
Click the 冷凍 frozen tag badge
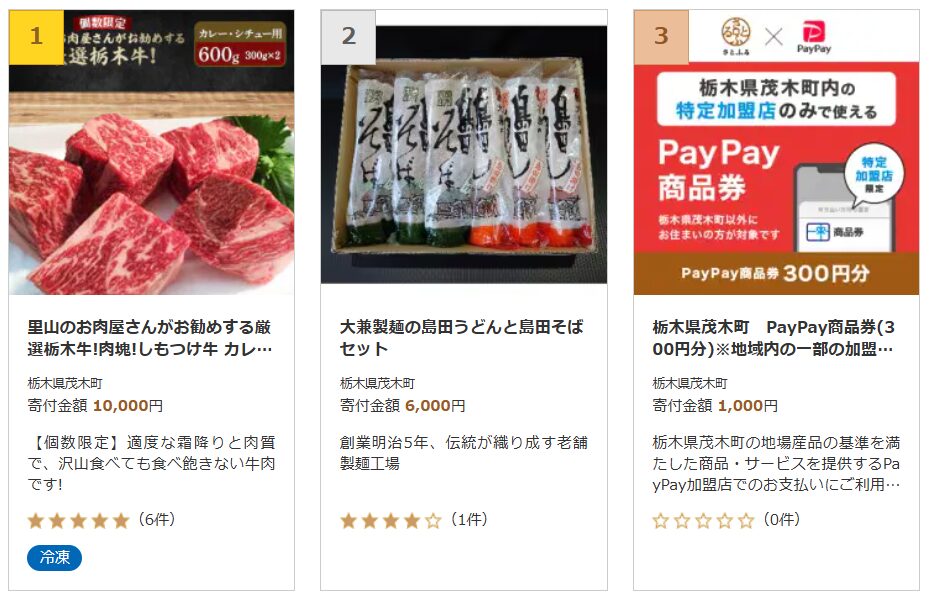(x=54, y=558)
